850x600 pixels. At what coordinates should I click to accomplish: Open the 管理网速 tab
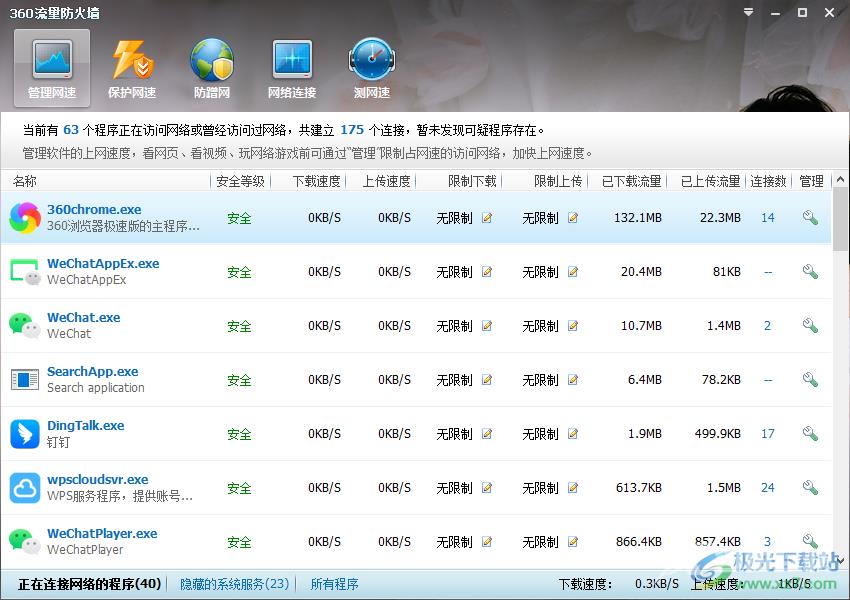point(52,68)
